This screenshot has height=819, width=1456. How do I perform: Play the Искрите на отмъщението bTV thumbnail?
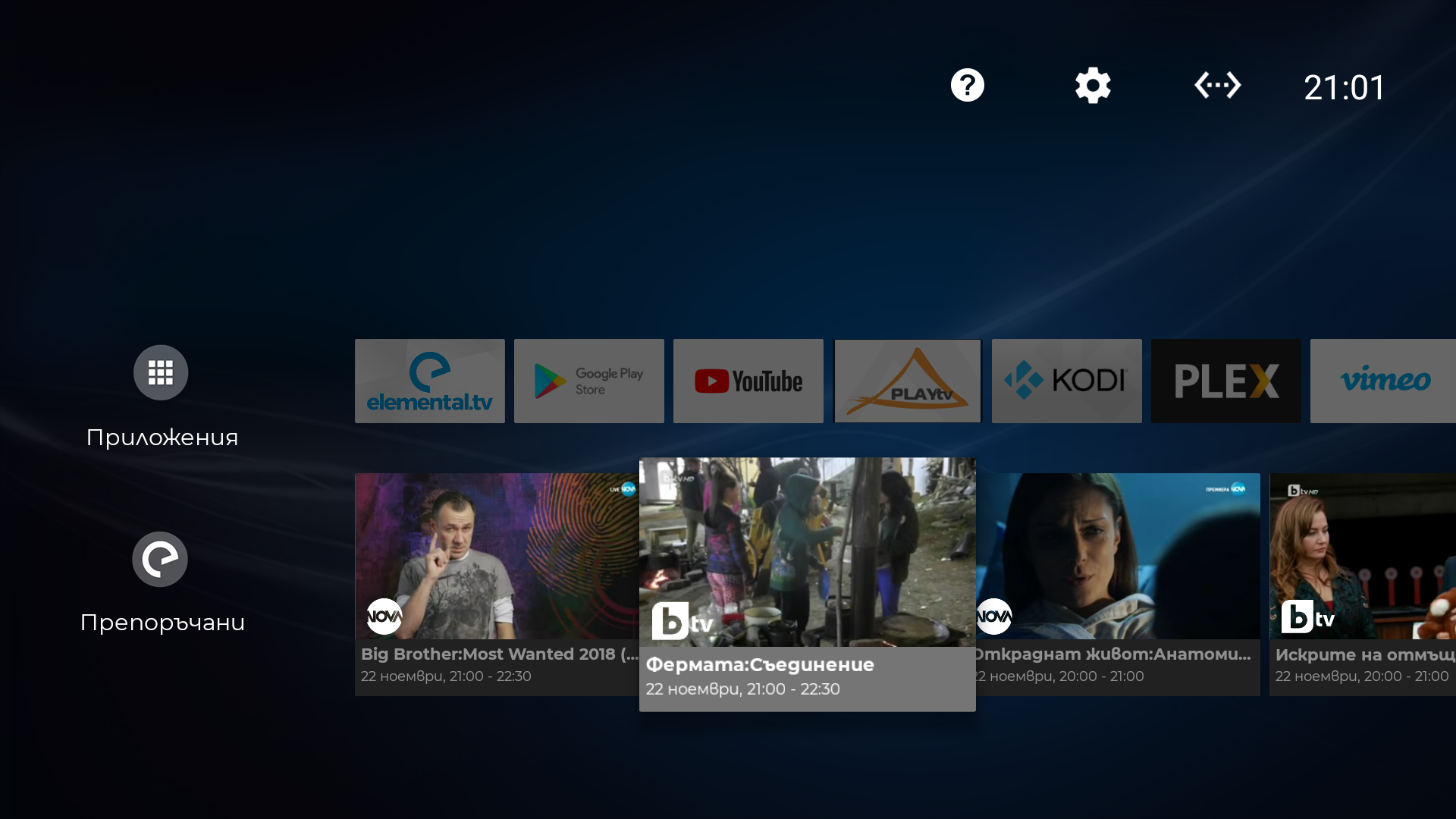pos(1363,557)
